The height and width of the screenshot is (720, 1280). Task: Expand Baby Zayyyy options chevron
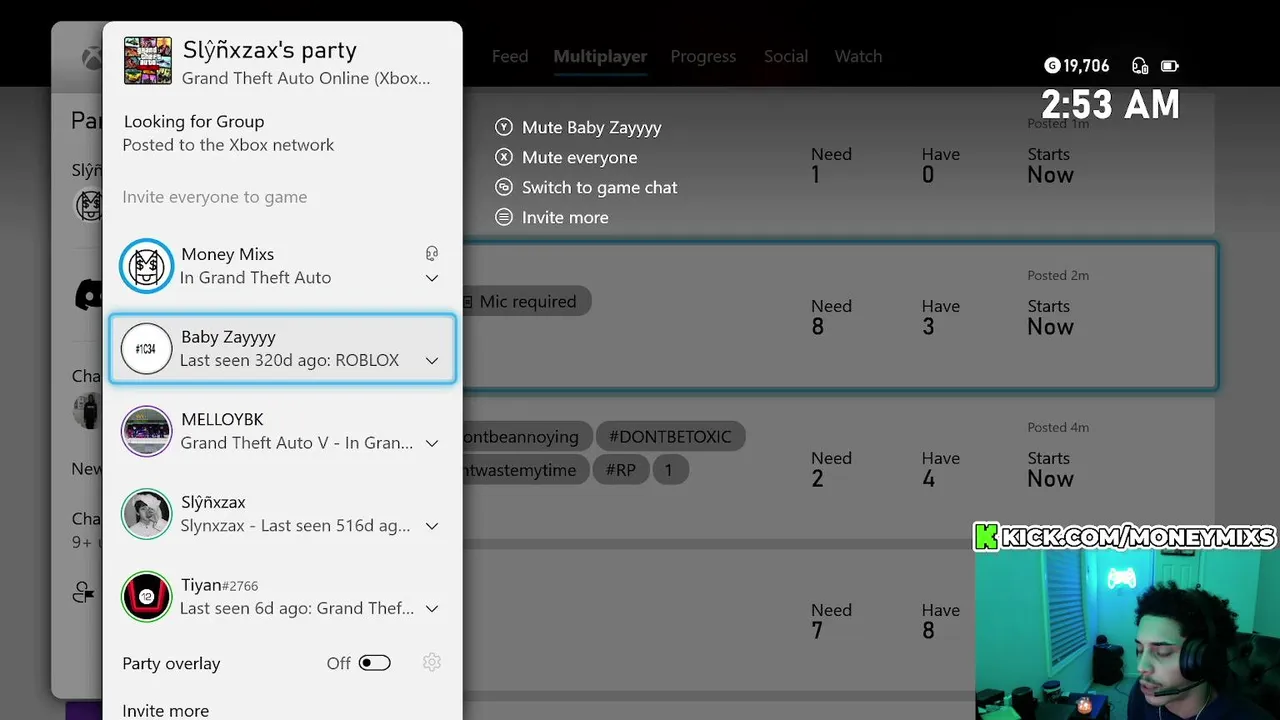click(432, 360)
